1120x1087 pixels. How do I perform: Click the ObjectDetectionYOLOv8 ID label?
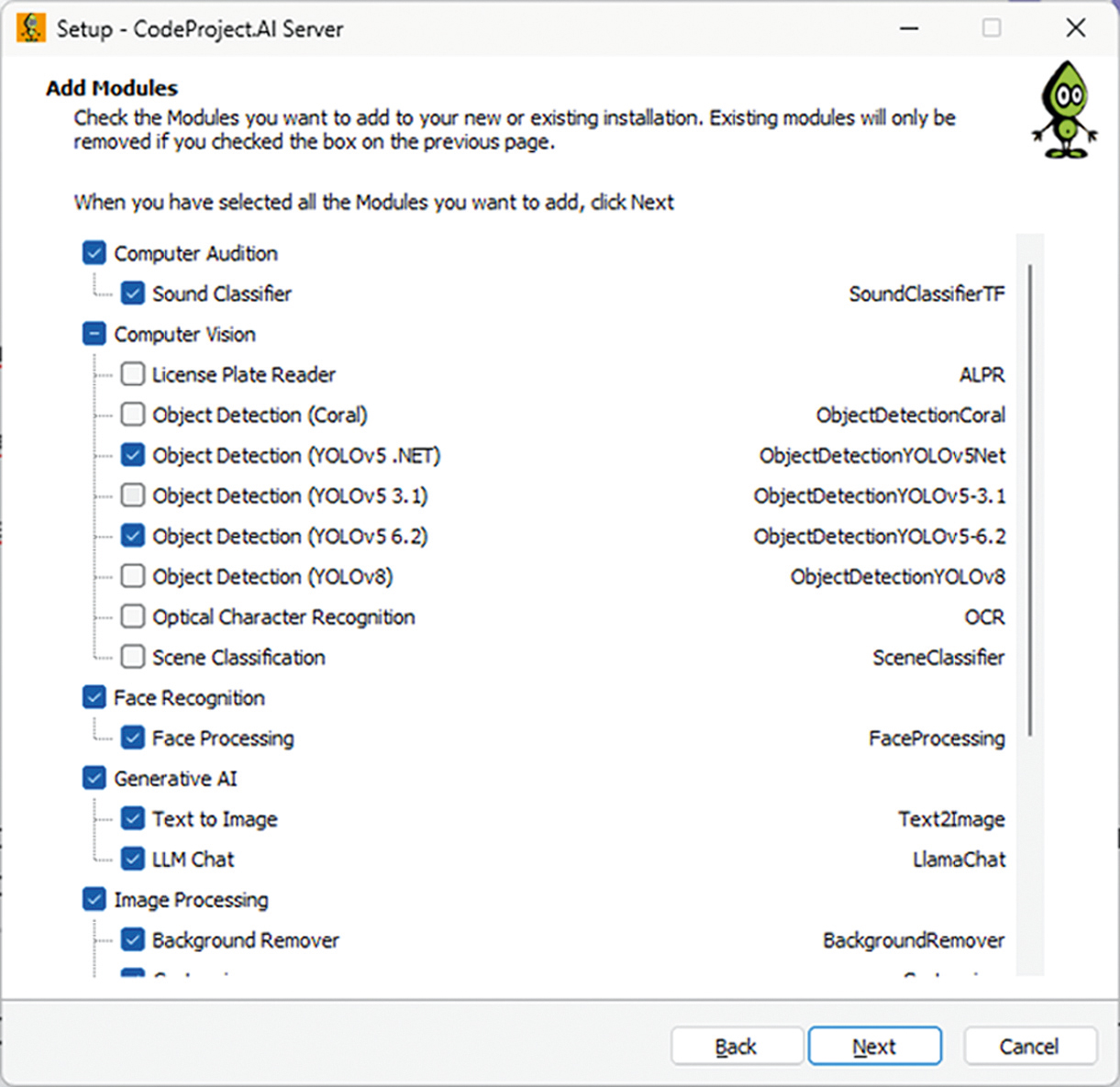tap(898, 577)
